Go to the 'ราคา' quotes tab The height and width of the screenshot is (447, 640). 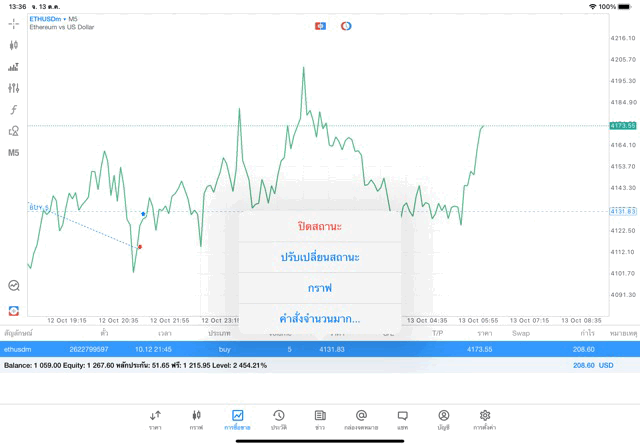[155, 418]
